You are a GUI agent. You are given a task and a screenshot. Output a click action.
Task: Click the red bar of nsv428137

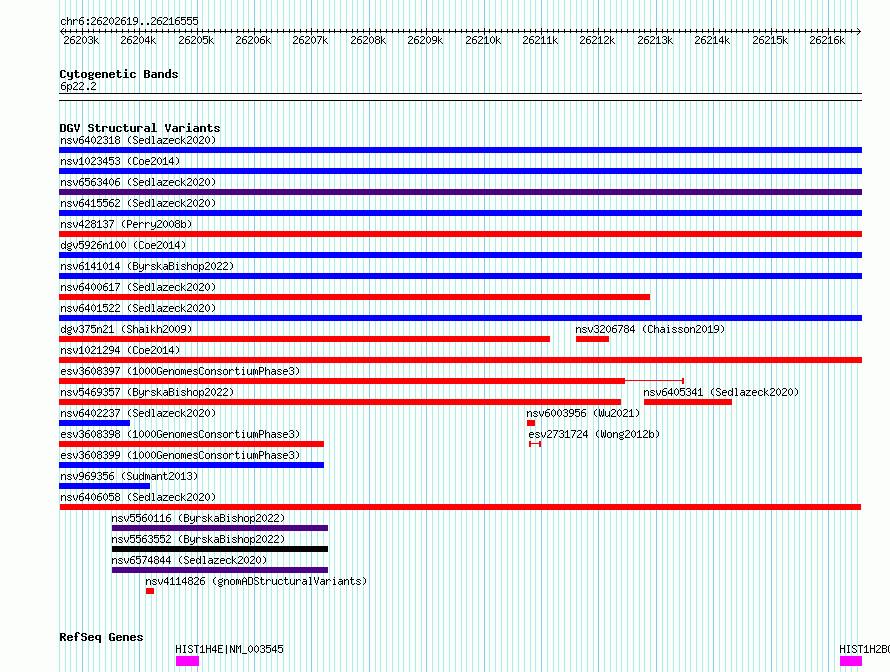460,234
